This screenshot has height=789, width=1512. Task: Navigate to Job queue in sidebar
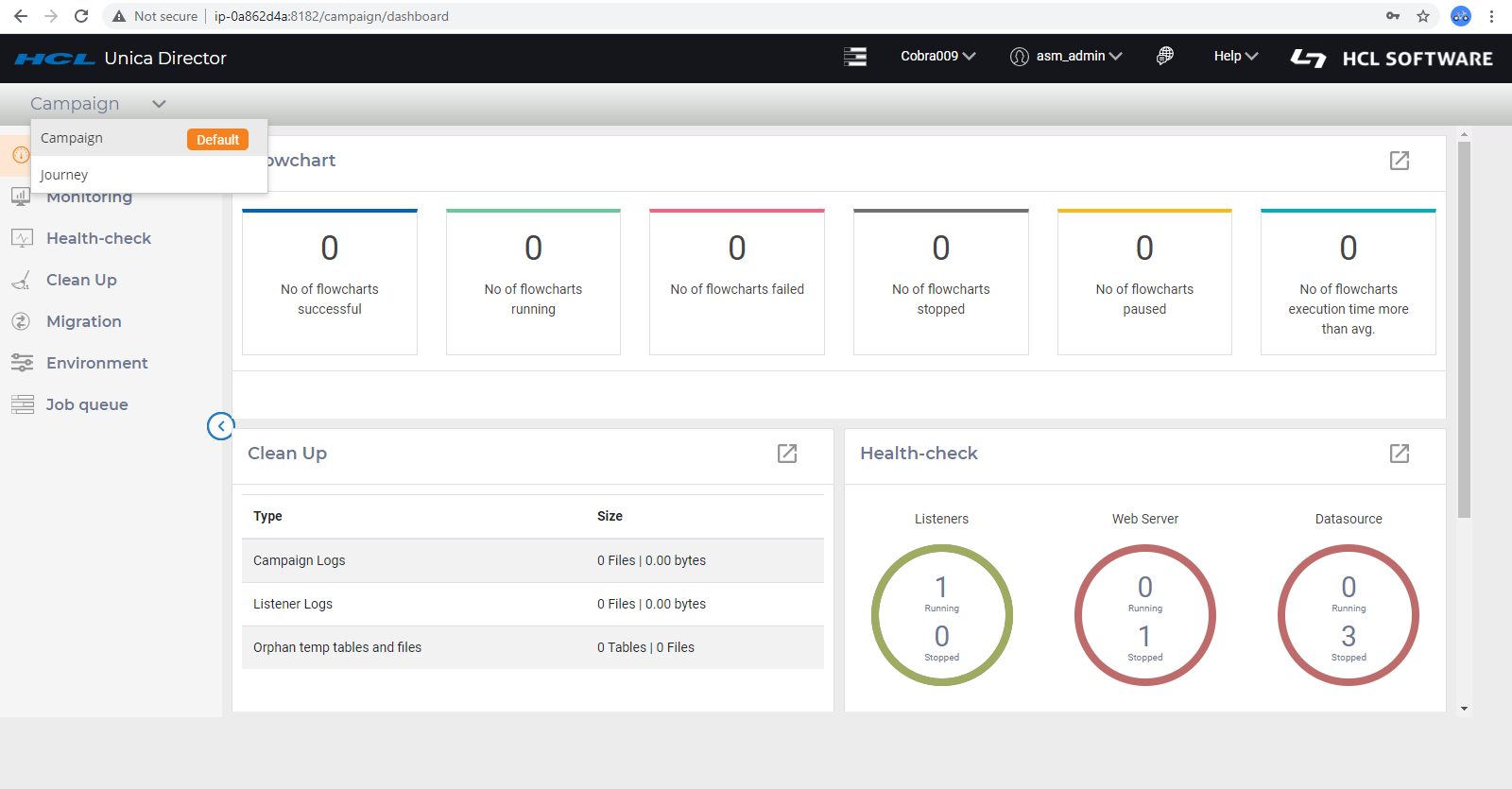coord(87,404)
